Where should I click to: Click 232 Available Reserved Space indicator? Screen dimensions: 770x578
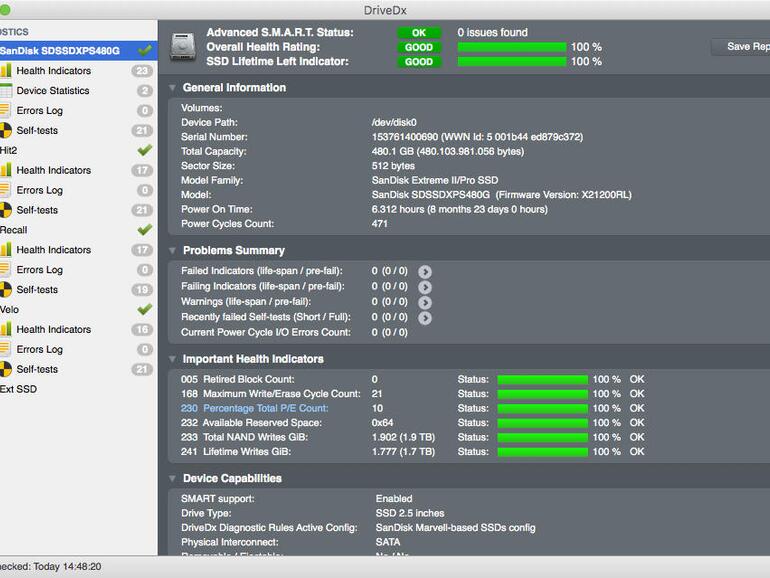point(251,423)
